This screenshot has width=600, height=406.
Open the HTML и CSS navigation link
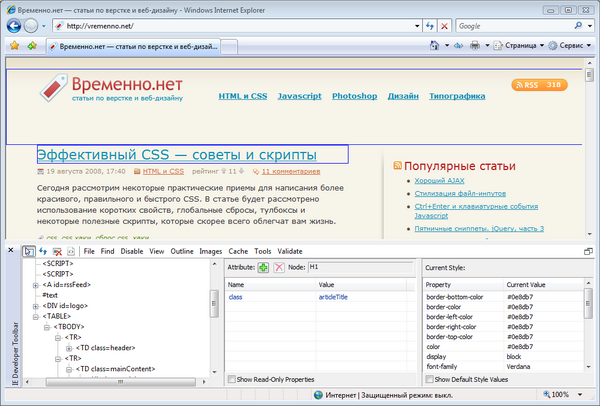coord(243,96)
